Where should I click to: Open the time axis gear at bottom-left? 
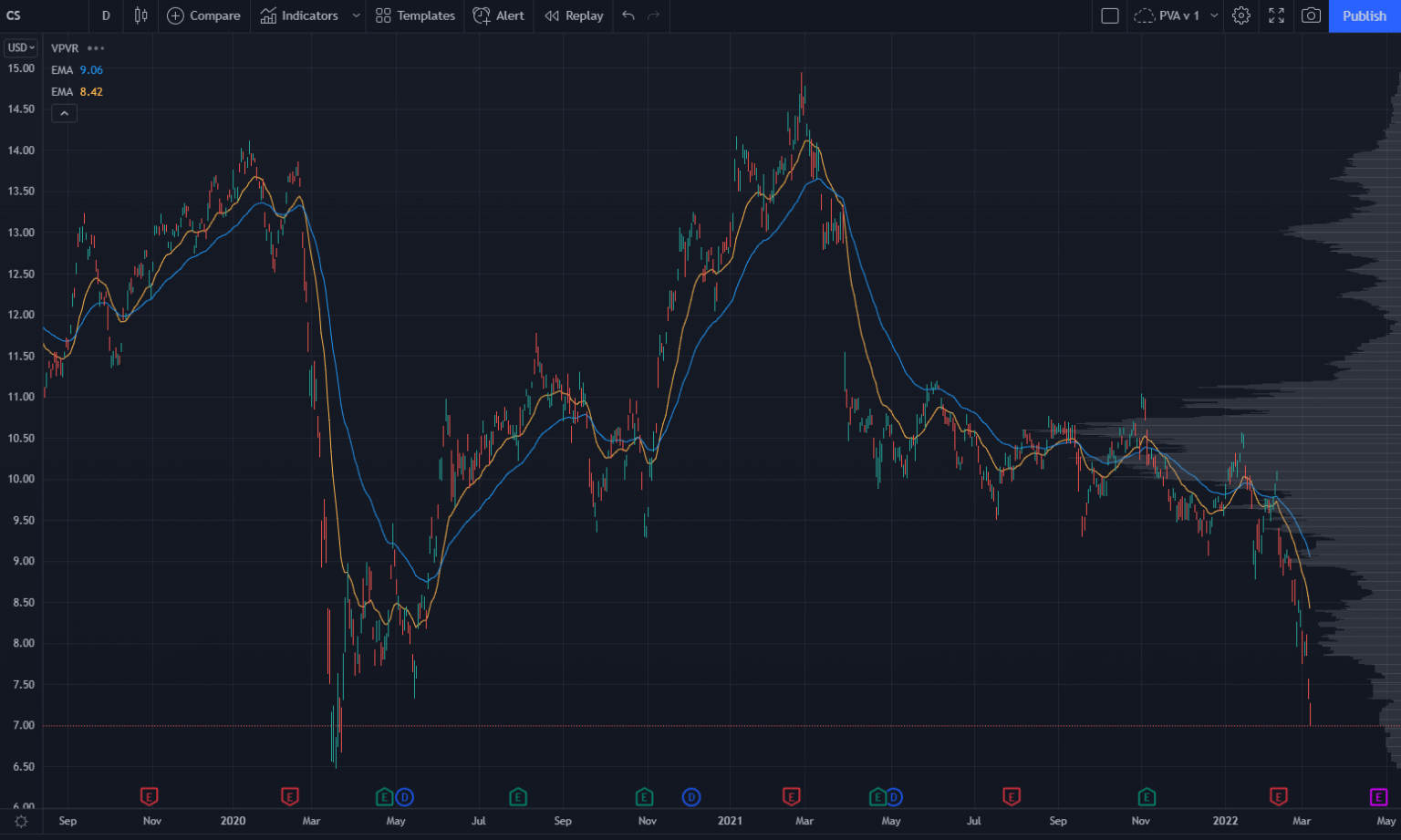21,821
